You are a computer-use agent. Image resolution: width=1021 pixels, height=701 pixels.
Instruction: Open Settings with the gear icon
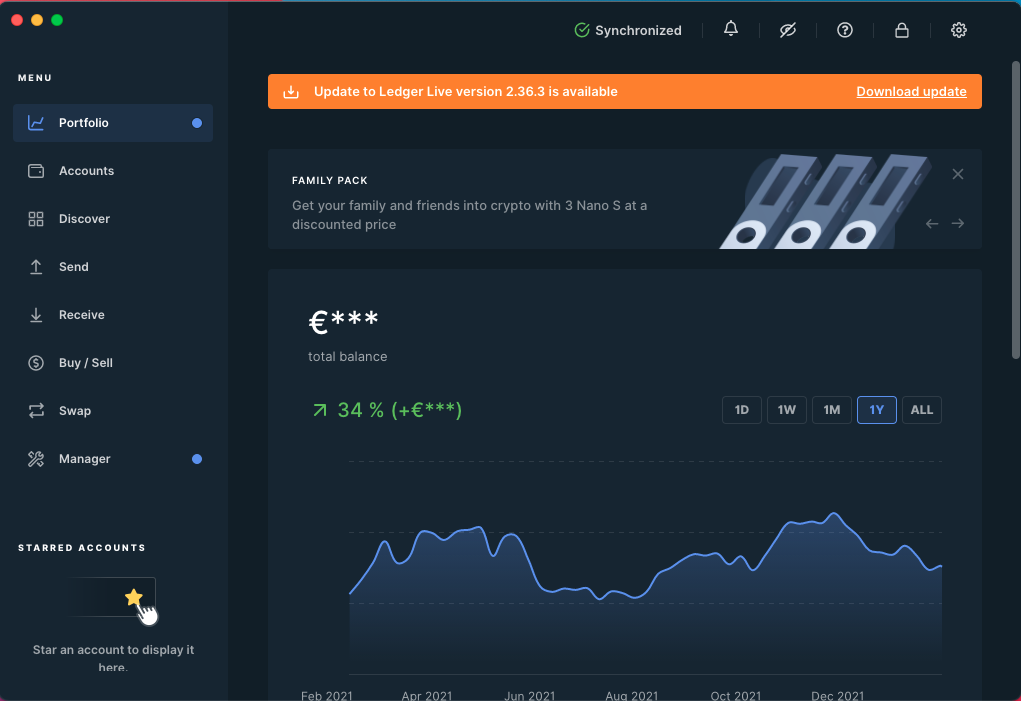(x=958, y=30)
